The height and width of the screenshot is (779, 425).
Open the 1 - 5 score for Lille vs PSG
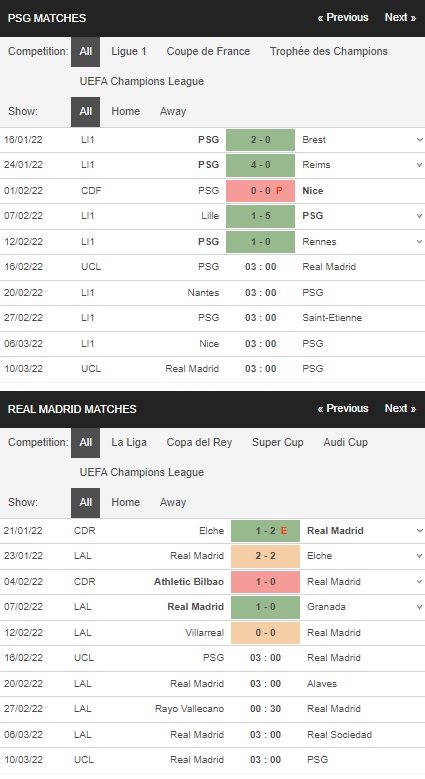point(260,216)
